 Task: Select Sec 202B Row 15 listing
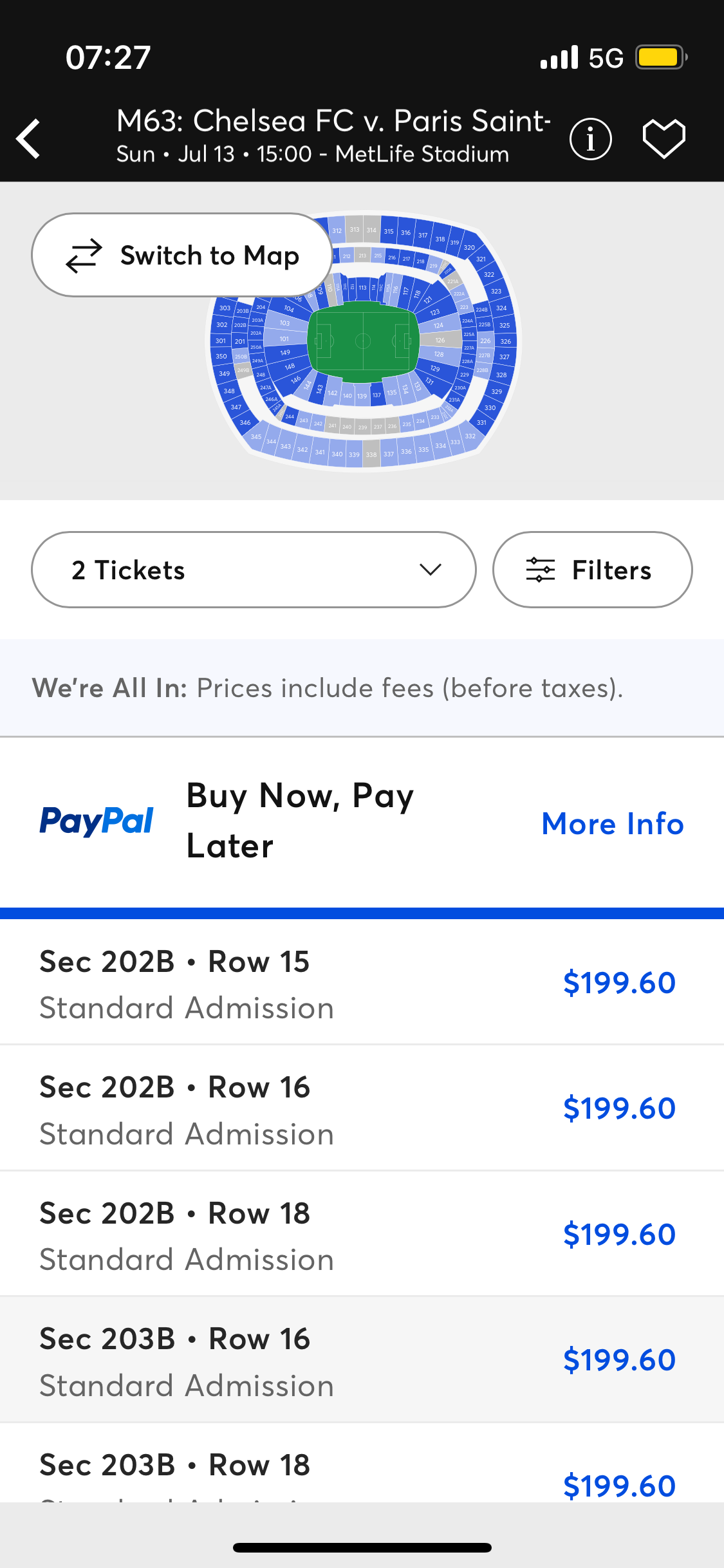pyautogui.click(x=362, y=982)
